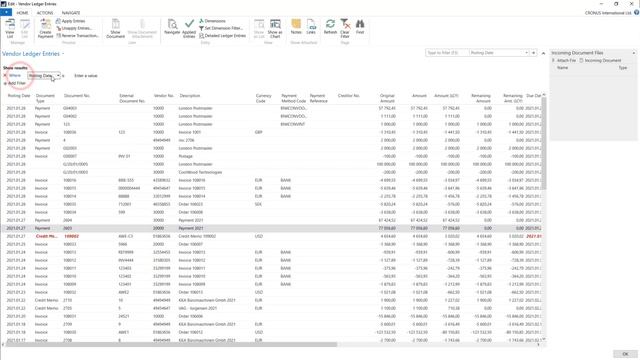This screenshot has width=640, height=360.
Task: Open Applied Entries
Action: [189, 28]
